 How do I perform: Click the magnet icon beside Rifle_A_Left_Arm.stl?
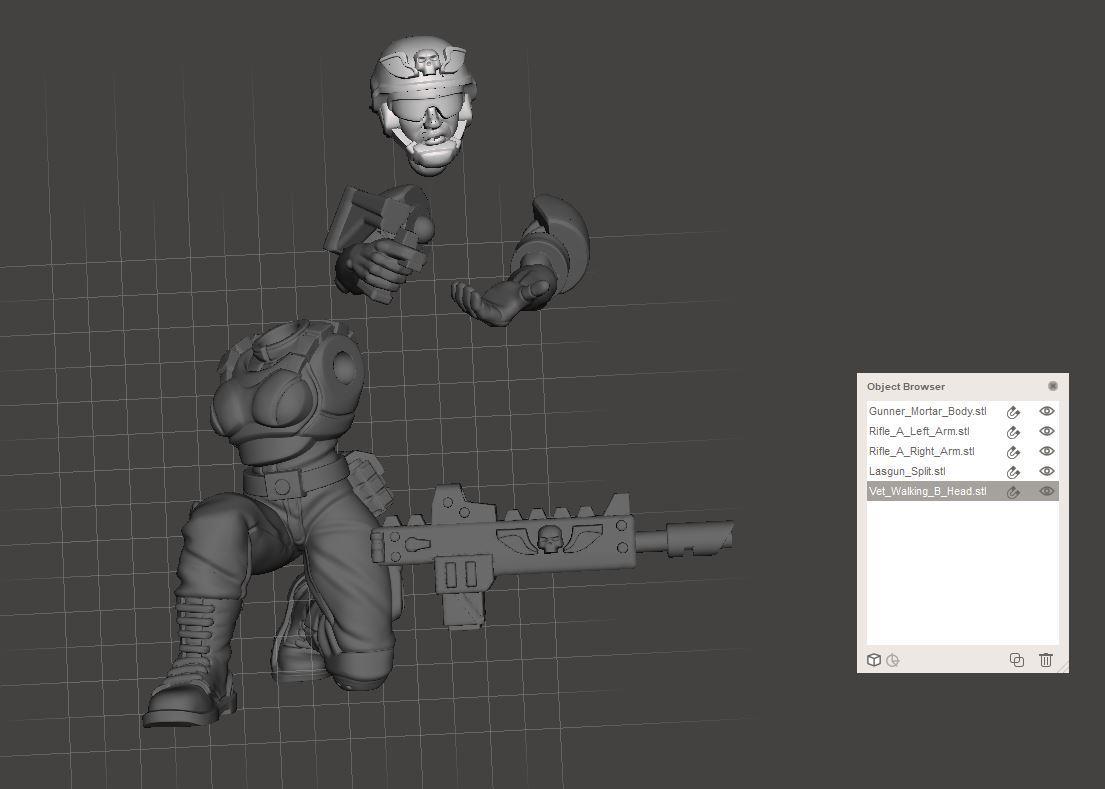1013,432
